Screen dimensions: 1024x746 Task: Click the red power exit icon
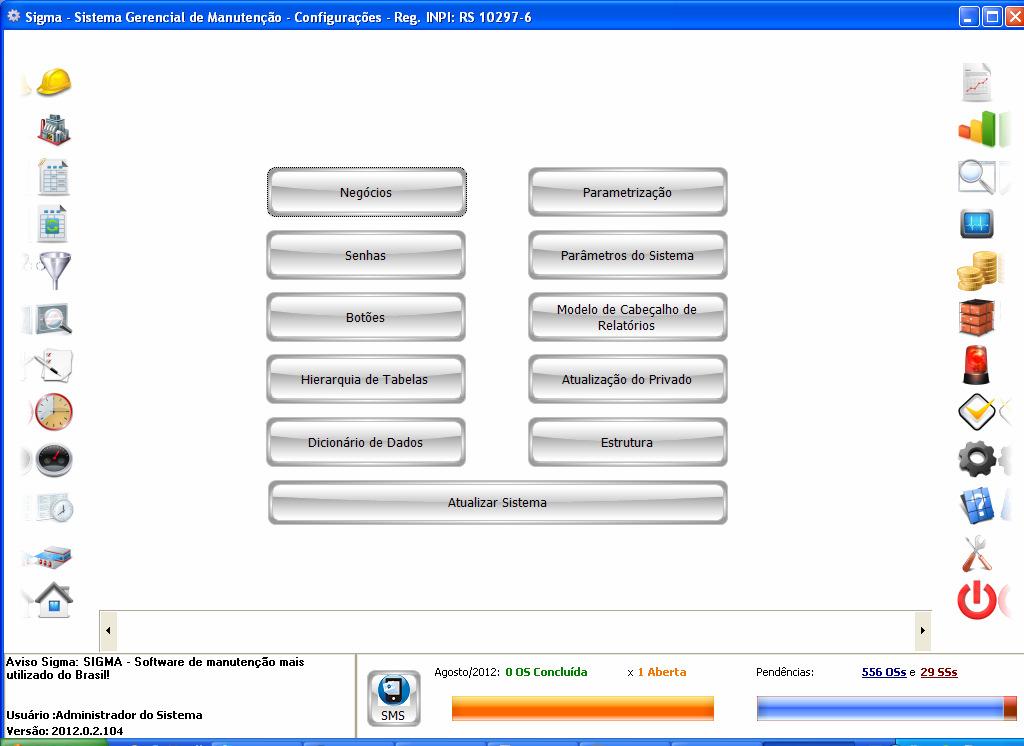pos(977,599)
